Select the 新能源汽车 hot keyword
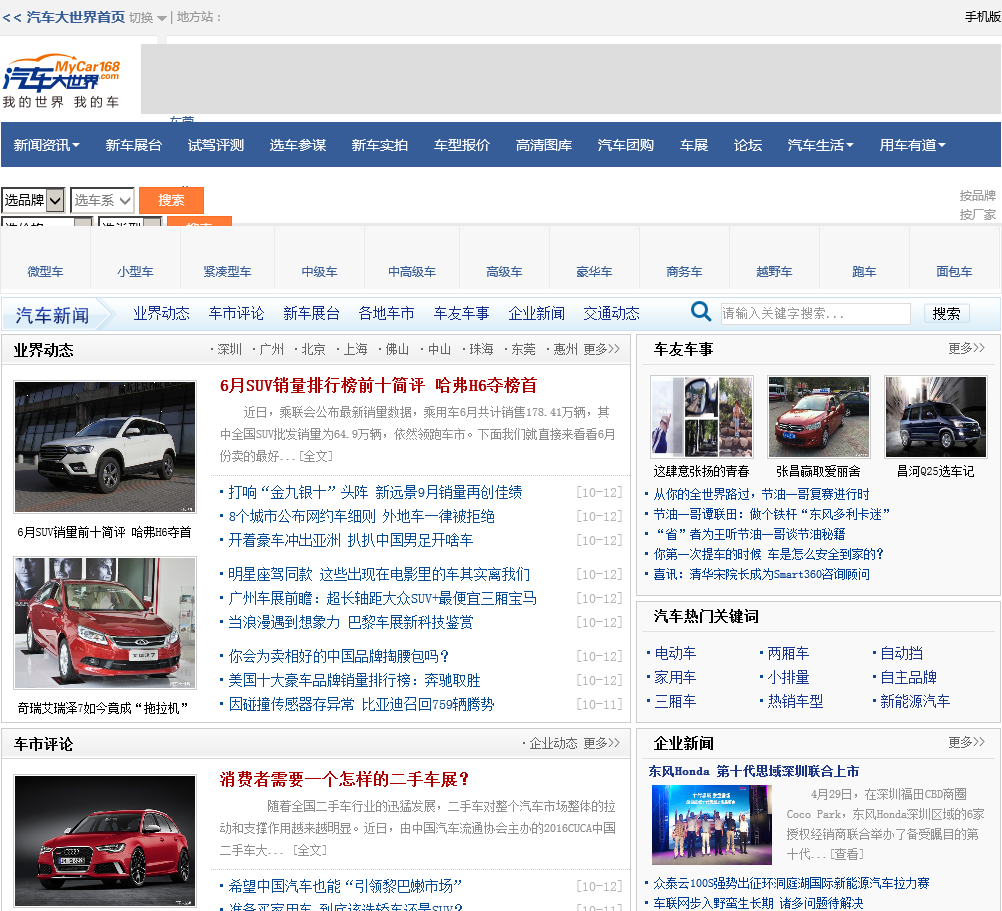This screenshot has height=911, width=1002. point(914,701)
